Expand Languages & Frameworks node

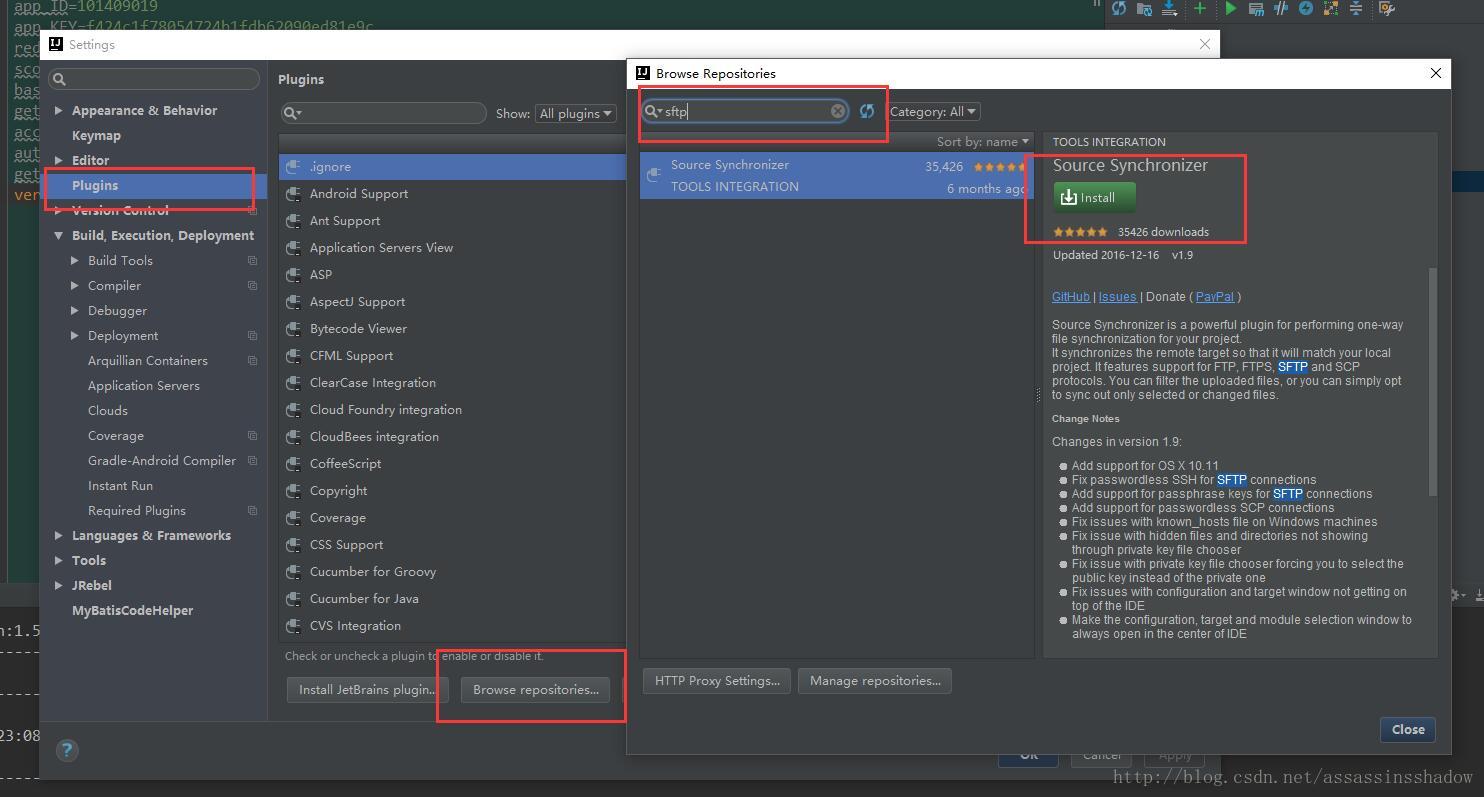pos(58,536)
